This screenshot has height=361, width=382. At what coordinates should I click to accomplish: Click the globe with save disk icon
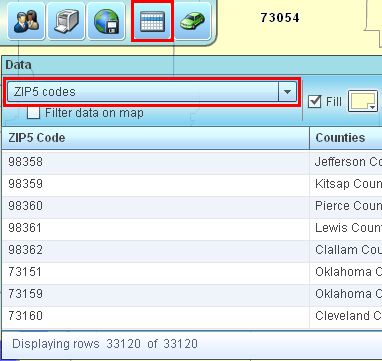(106, 21)
